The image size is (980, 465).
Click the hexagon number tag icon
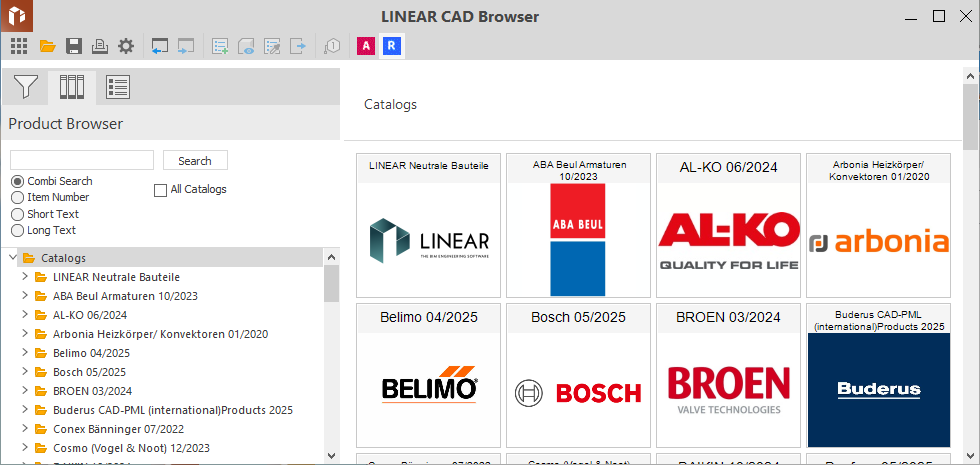point(332,46)
